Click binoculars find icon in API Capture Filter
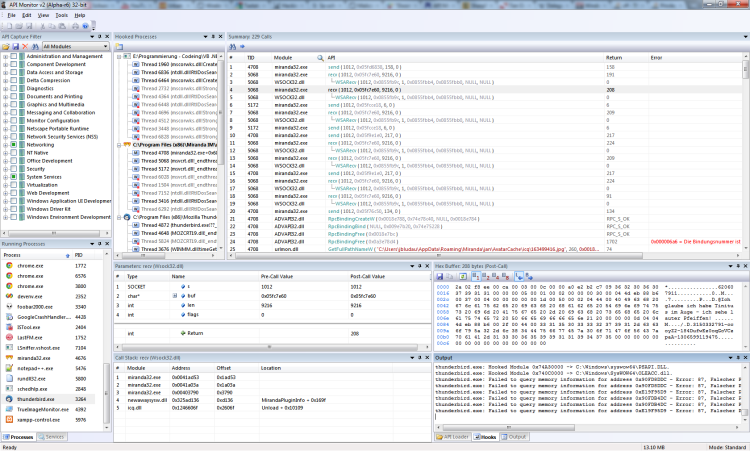Image resolution: width=750 pixels, height=451 pixels. (x=35, y=46)
